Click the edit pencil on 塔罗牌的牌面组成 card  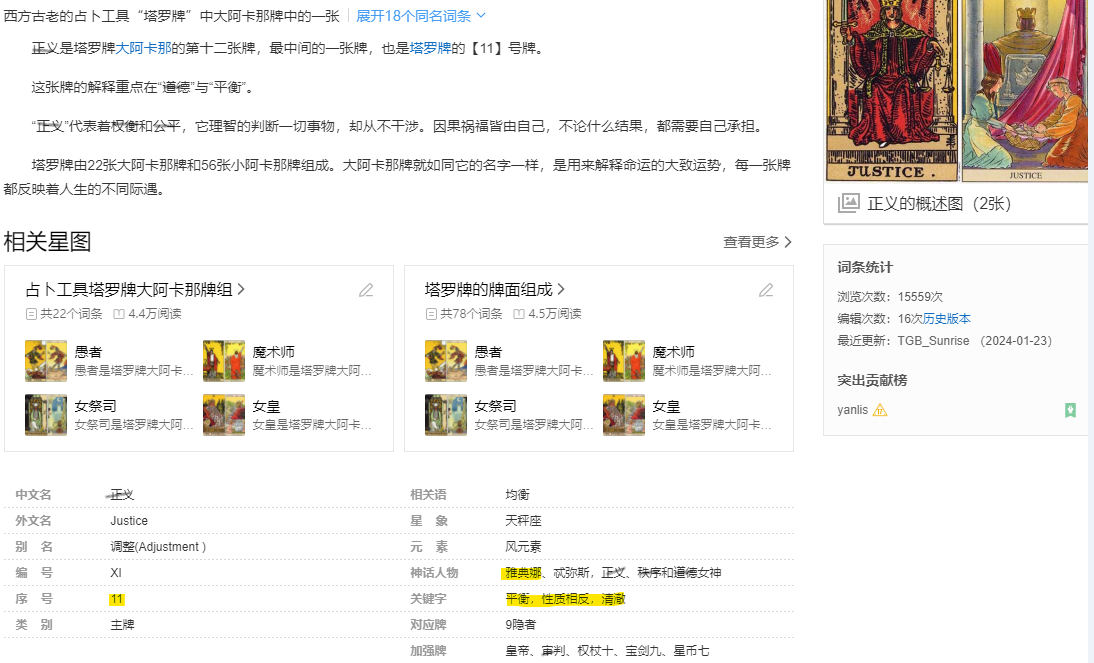click(766, 290)
